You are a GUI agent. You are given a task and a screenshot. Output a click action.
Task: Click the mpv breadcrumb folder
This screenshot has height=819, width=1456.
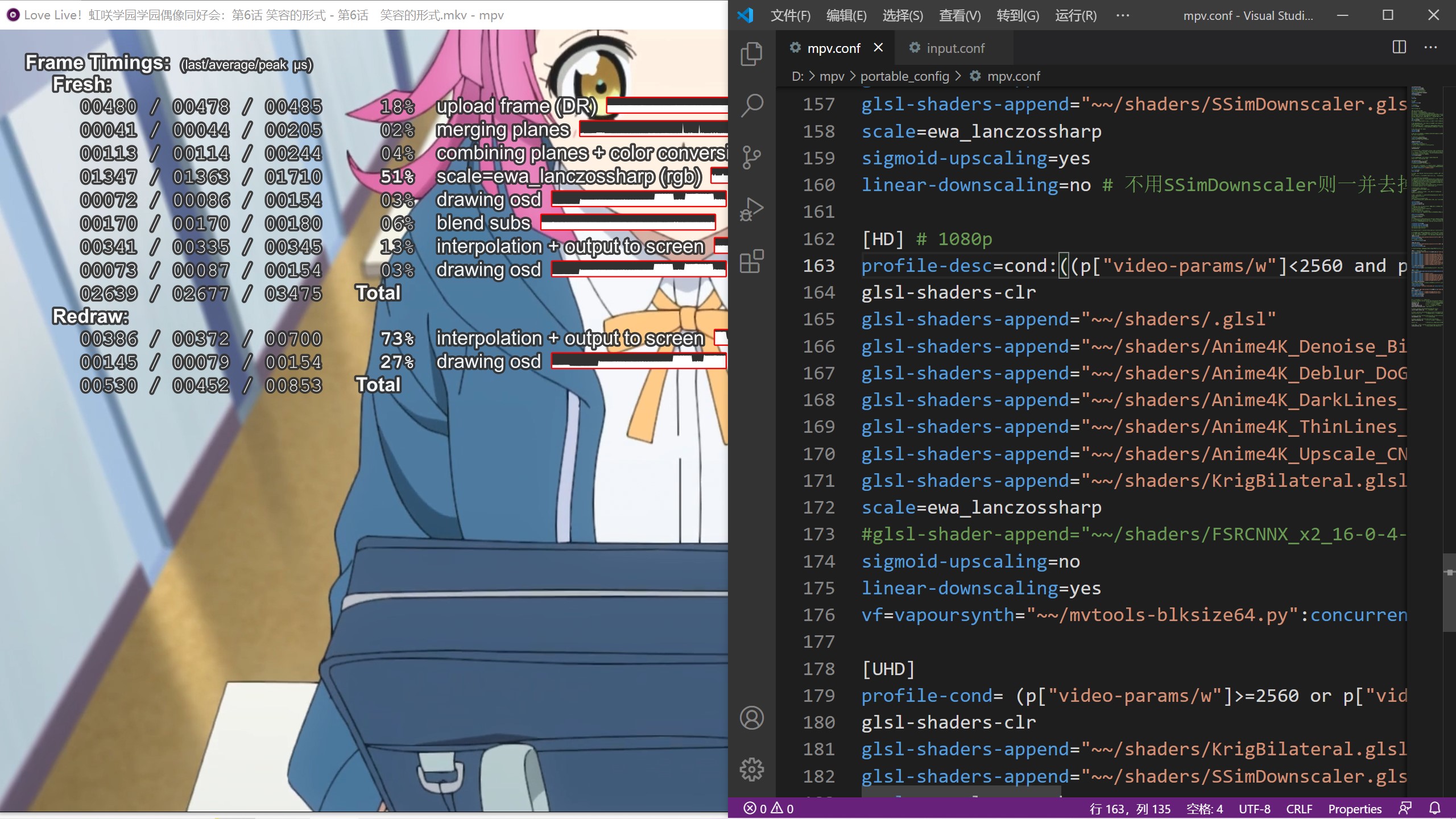tap(832, 76)
